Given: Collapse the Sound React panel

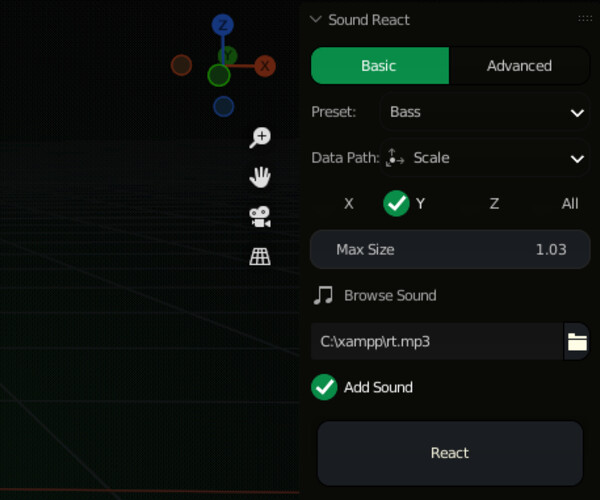Looking at the screenshot, I should coord(316,19).
